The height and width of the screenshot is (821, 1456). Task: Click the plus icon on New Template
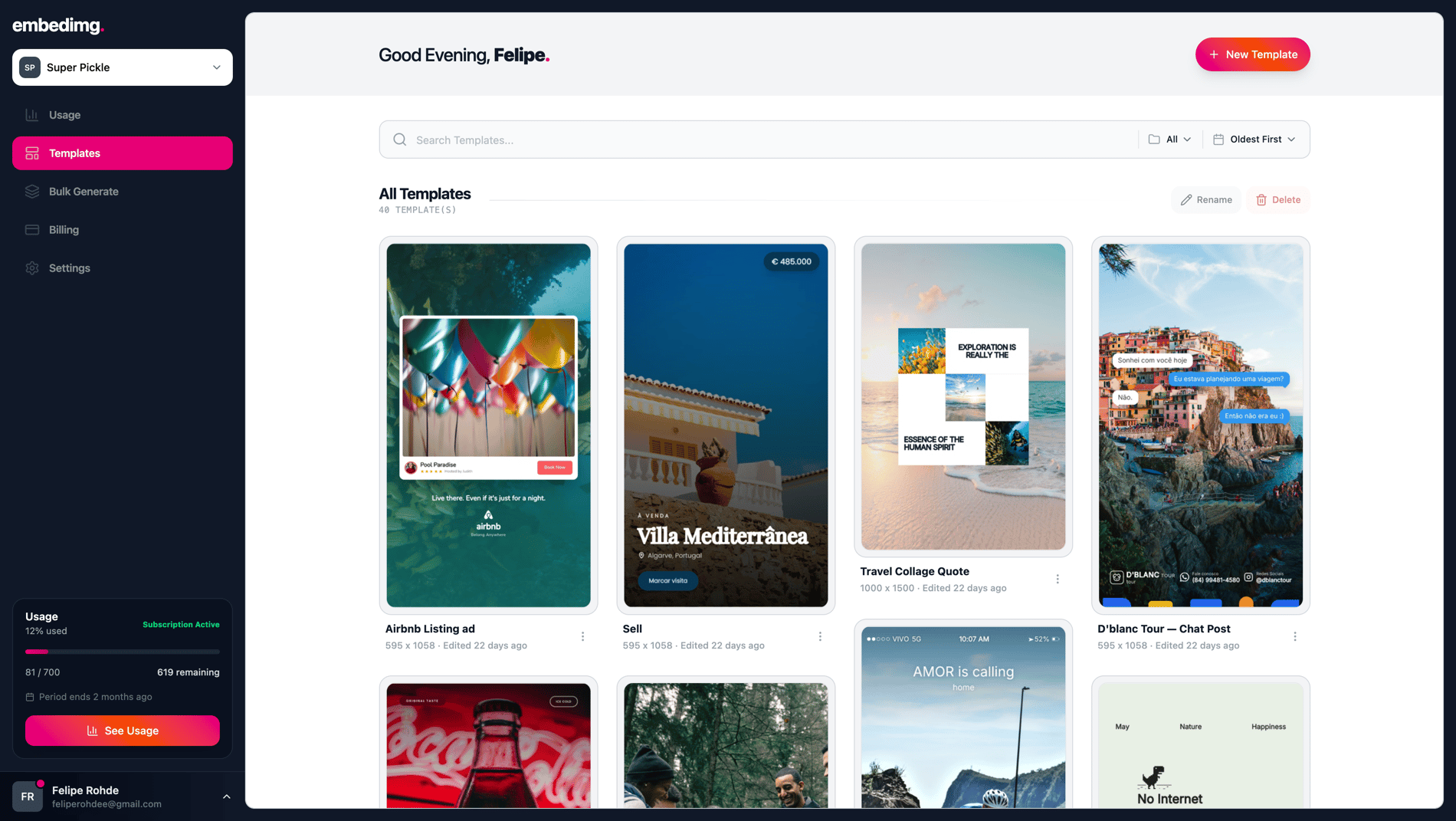(1214, 54)
